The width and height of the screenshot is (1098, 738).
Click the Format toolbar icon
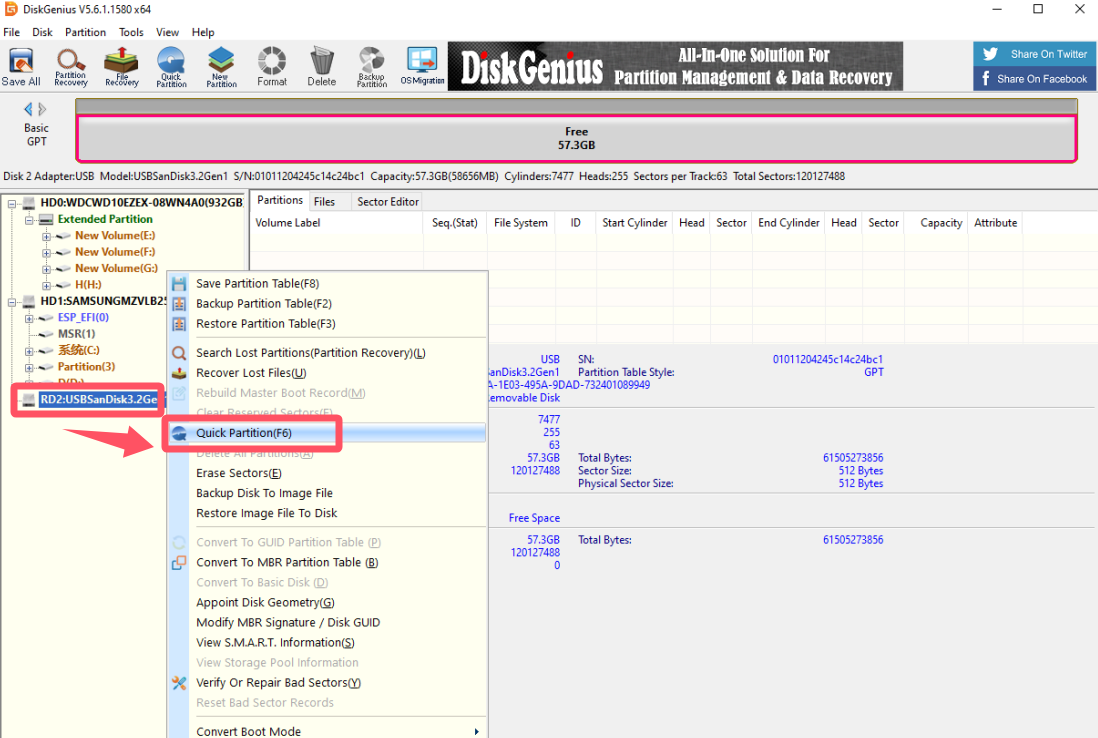272,67
